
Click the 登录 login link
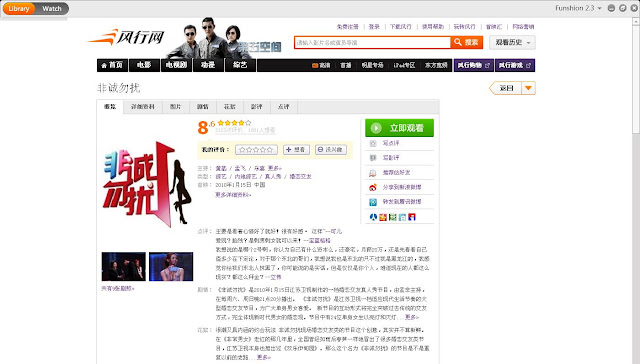pos(374,27)
